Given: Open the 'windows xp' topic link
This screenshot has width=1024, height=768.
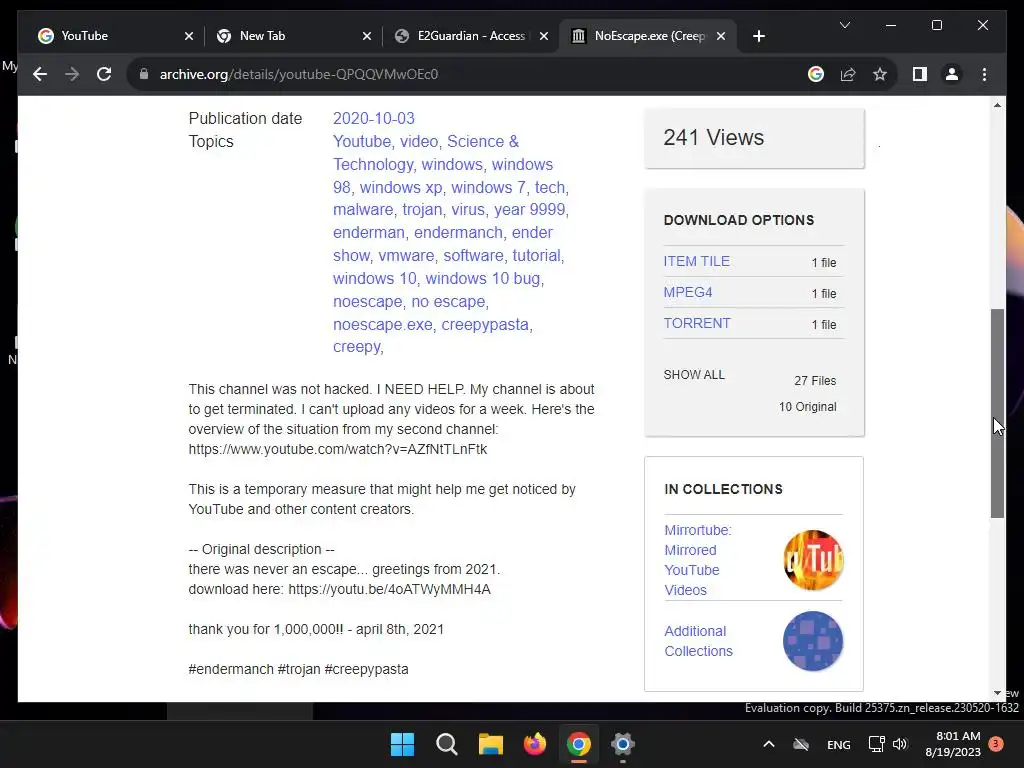Looking at the screenshot, I should click(401, 187).
